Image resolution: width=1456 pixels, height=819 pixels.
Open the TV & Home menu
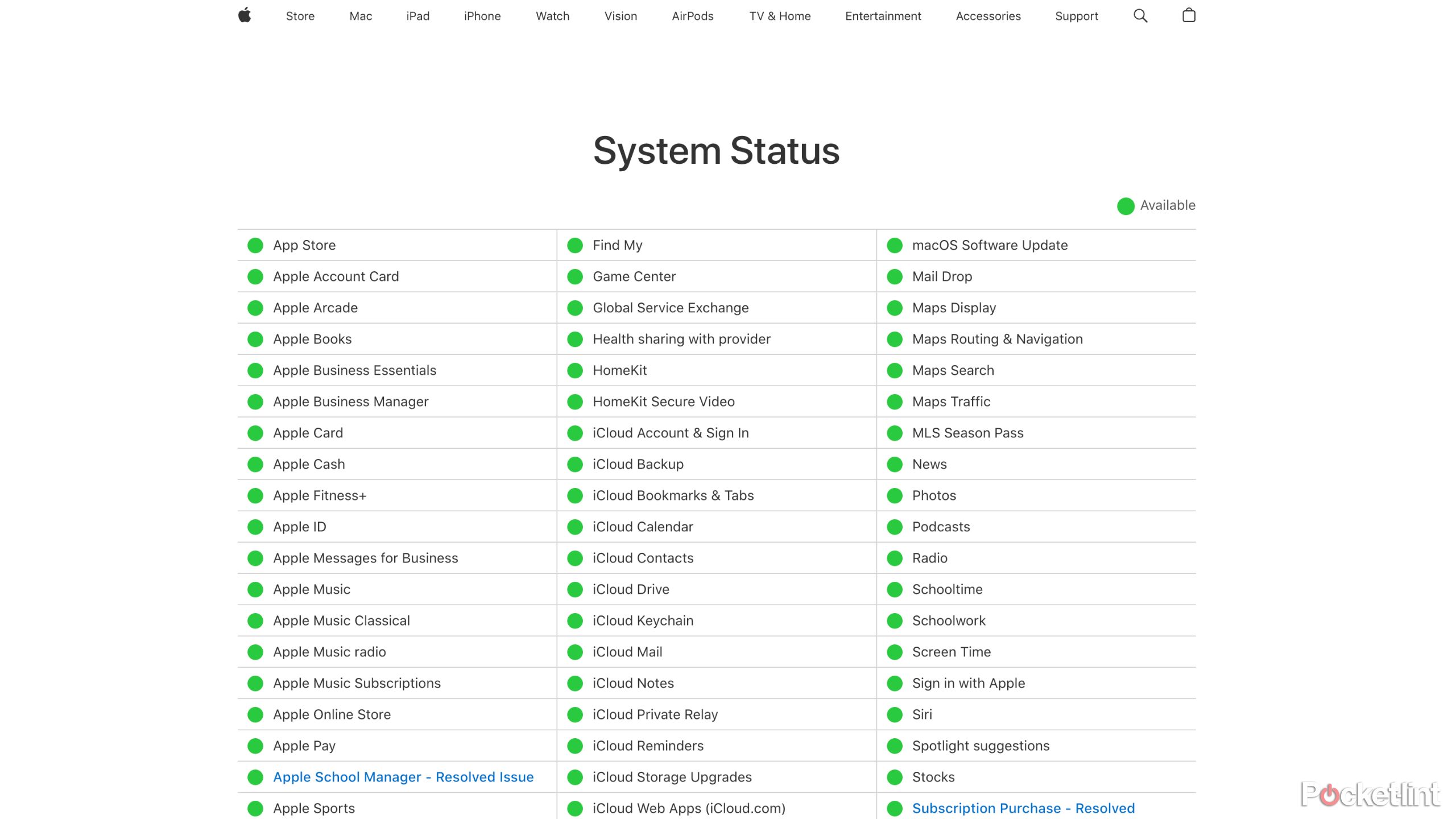coord(780,16)
